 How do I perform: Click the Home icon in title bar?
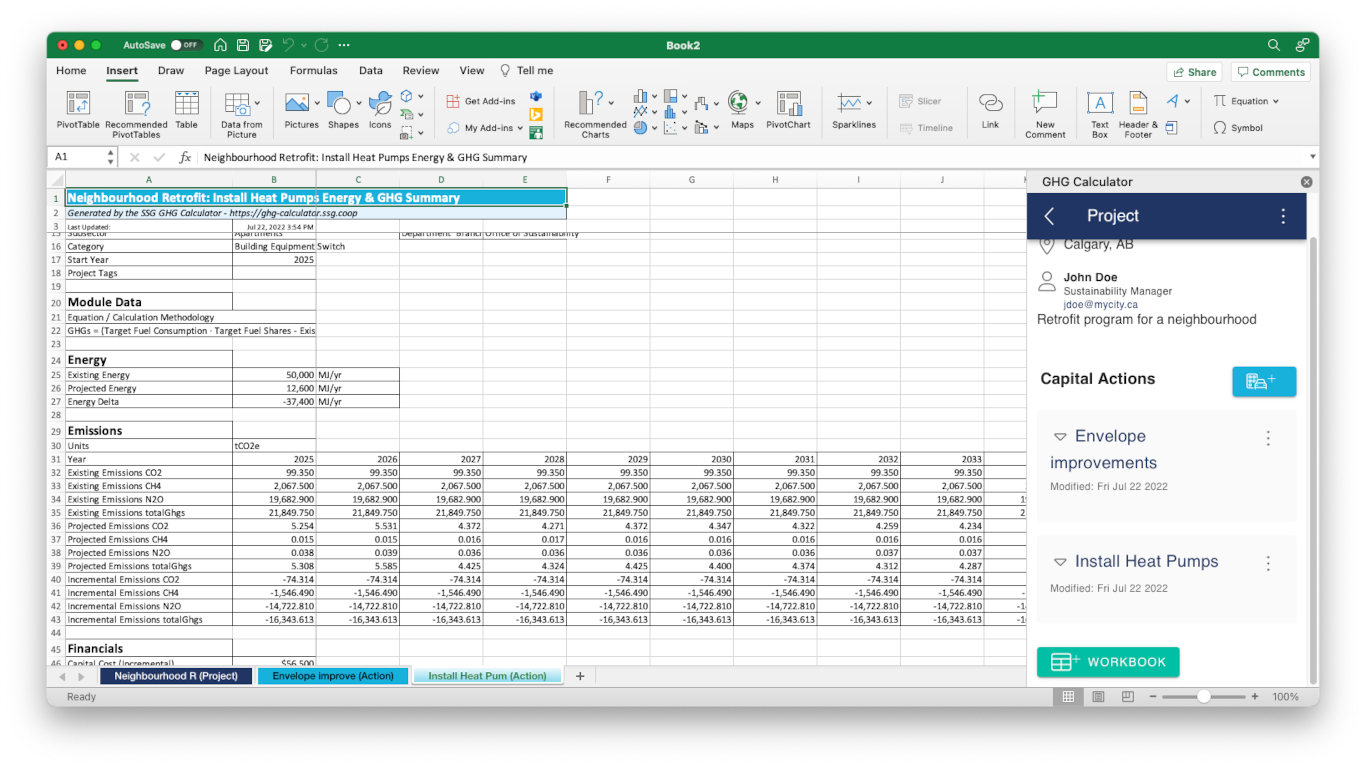220,45
